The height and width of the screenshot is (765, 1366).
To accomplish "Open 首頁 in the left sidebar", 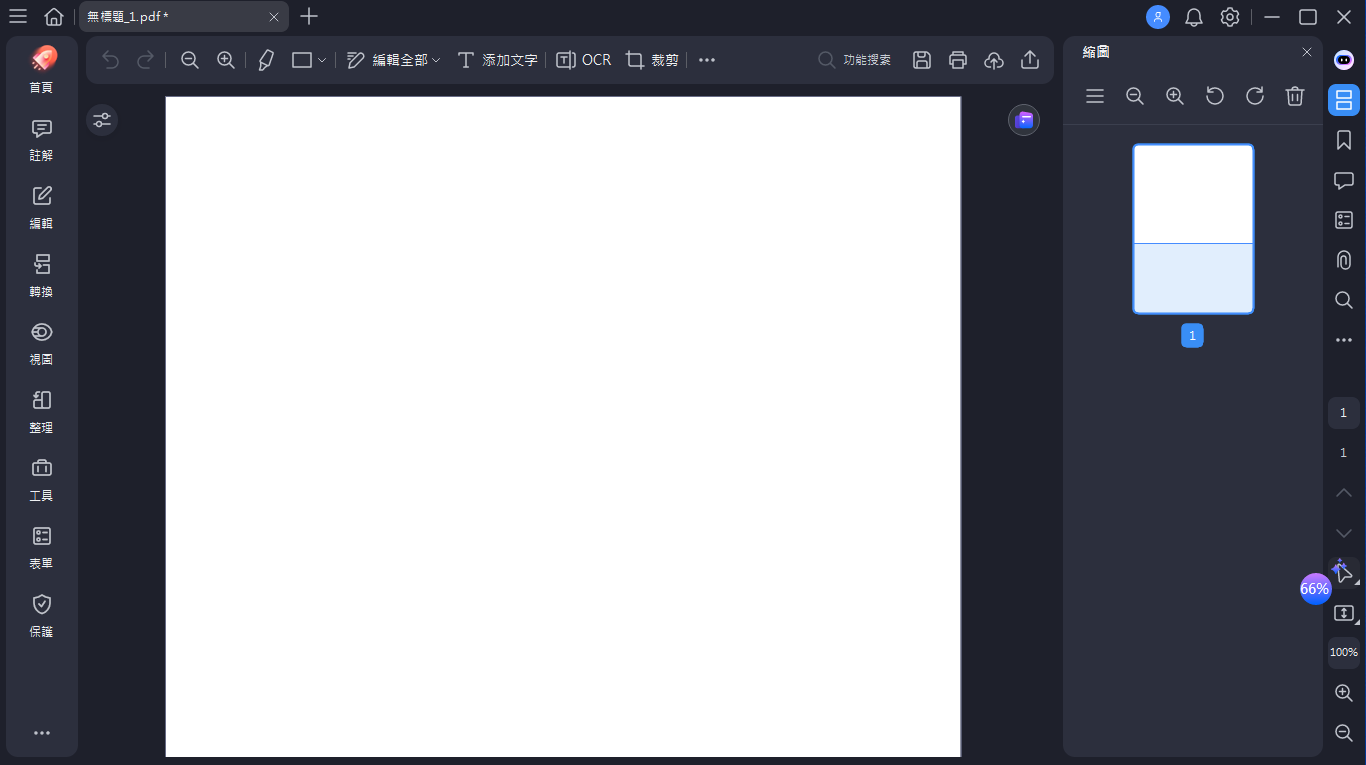I will pos(42,70).
